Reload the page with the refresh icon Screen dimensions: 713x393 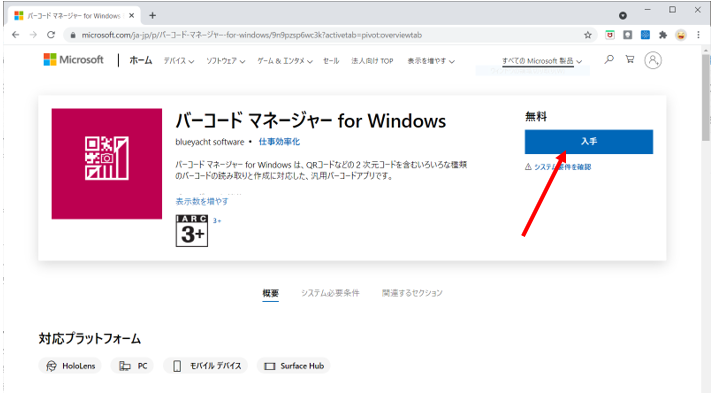tap(51, 35)
